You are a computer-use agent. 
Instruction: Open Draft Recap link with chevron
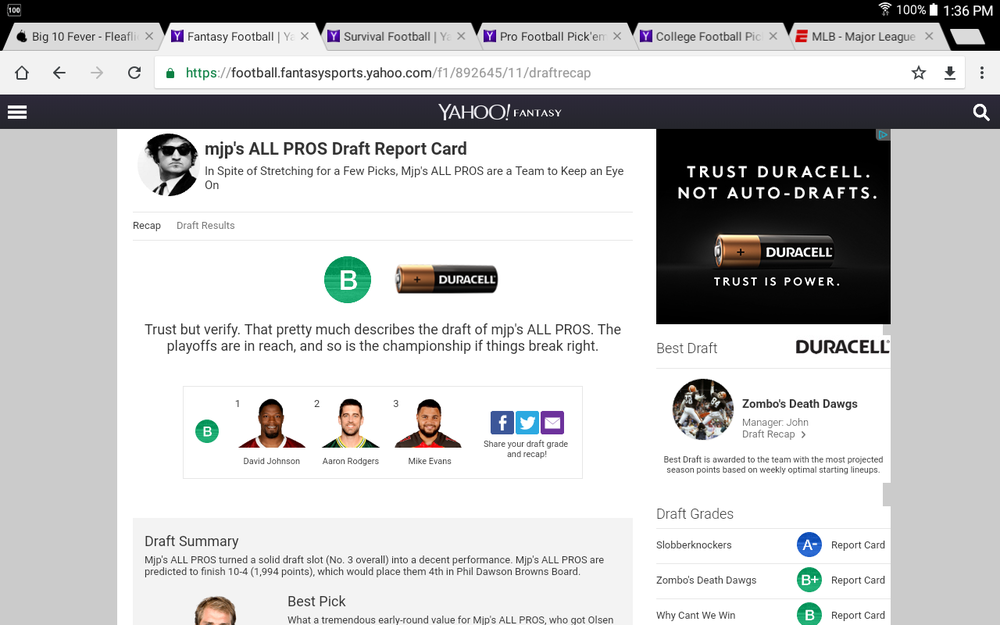[774, 434]
